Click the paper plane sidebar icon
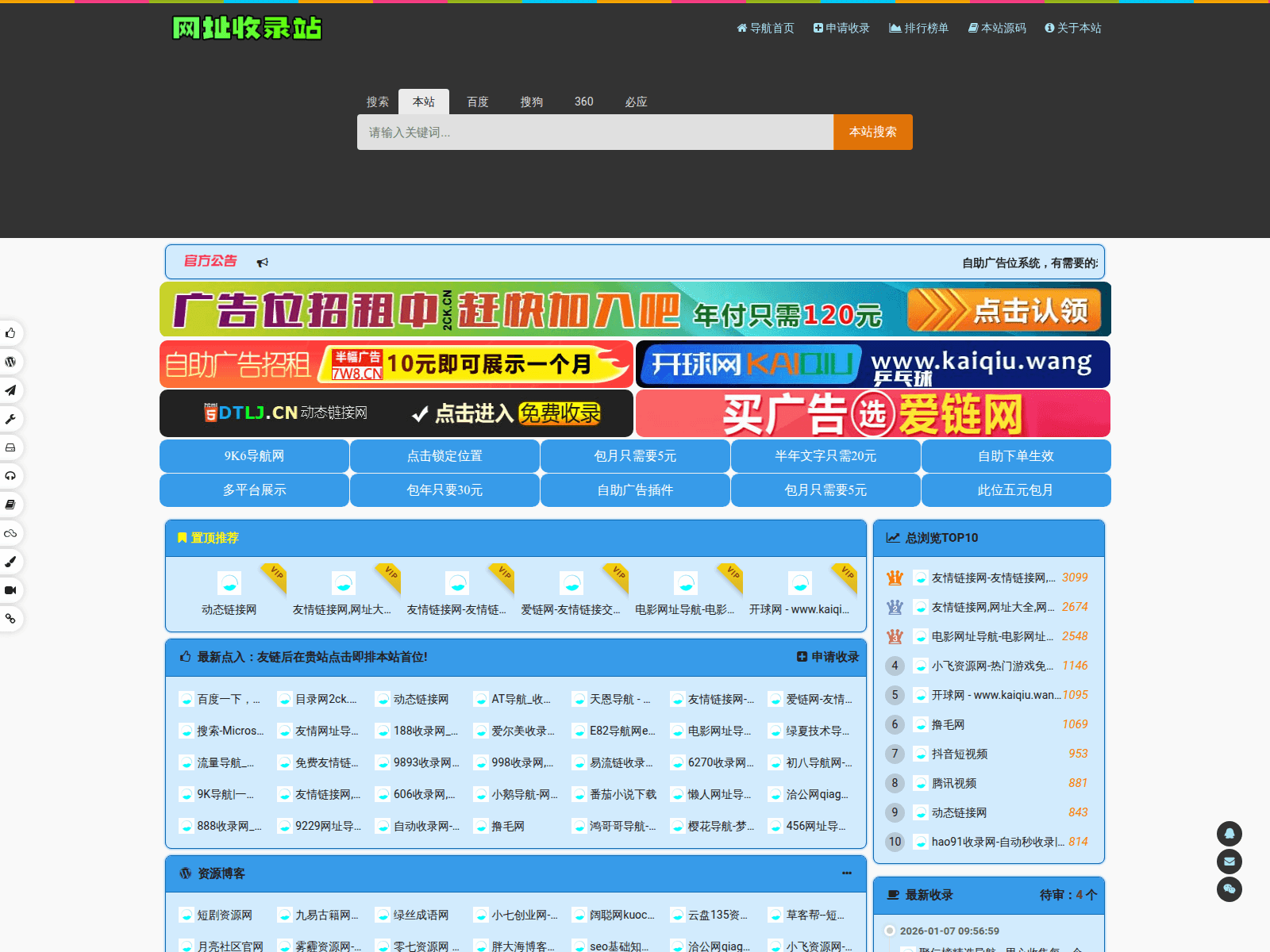1270x952 pixels. coord(10,390)
